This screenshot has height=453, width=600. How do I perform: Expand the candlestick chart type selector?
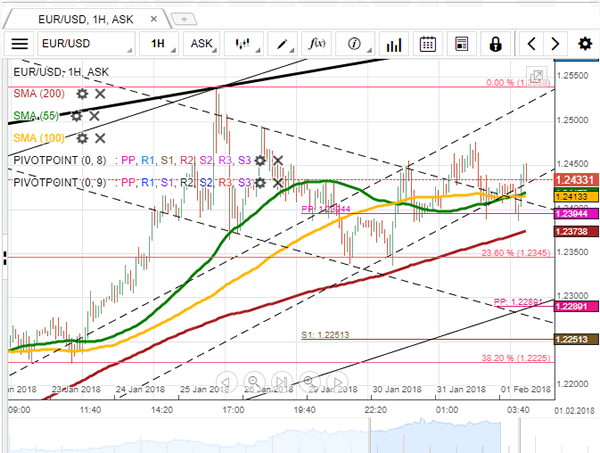[241, 43]
